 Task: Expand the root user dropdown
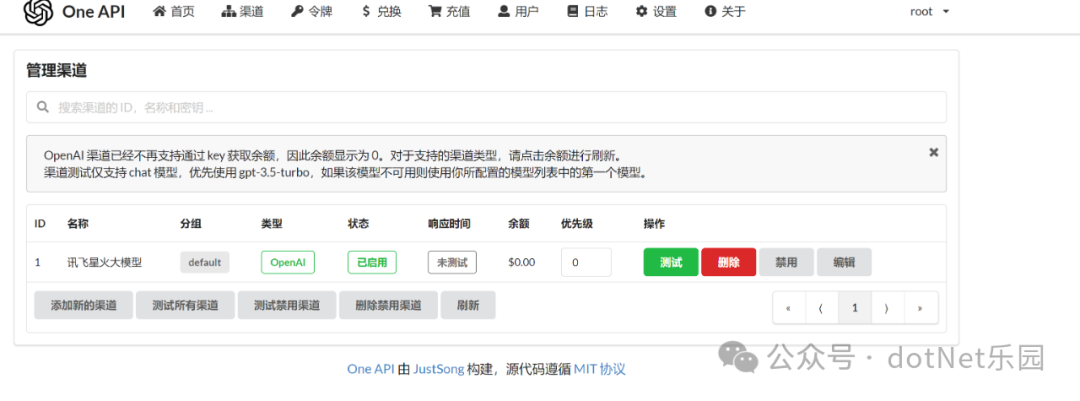[929, 12]
